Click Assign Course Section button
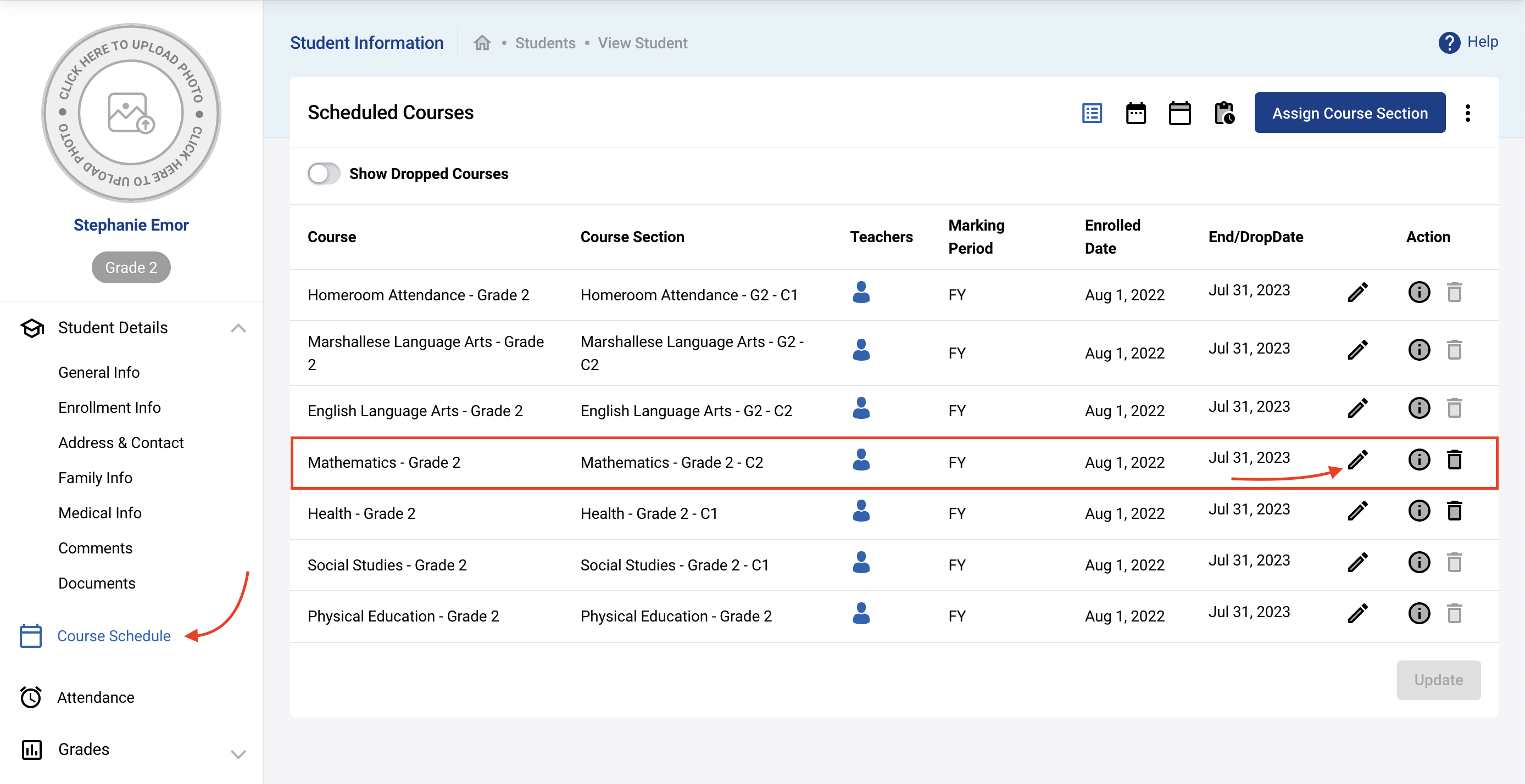 coord(1349,113)
